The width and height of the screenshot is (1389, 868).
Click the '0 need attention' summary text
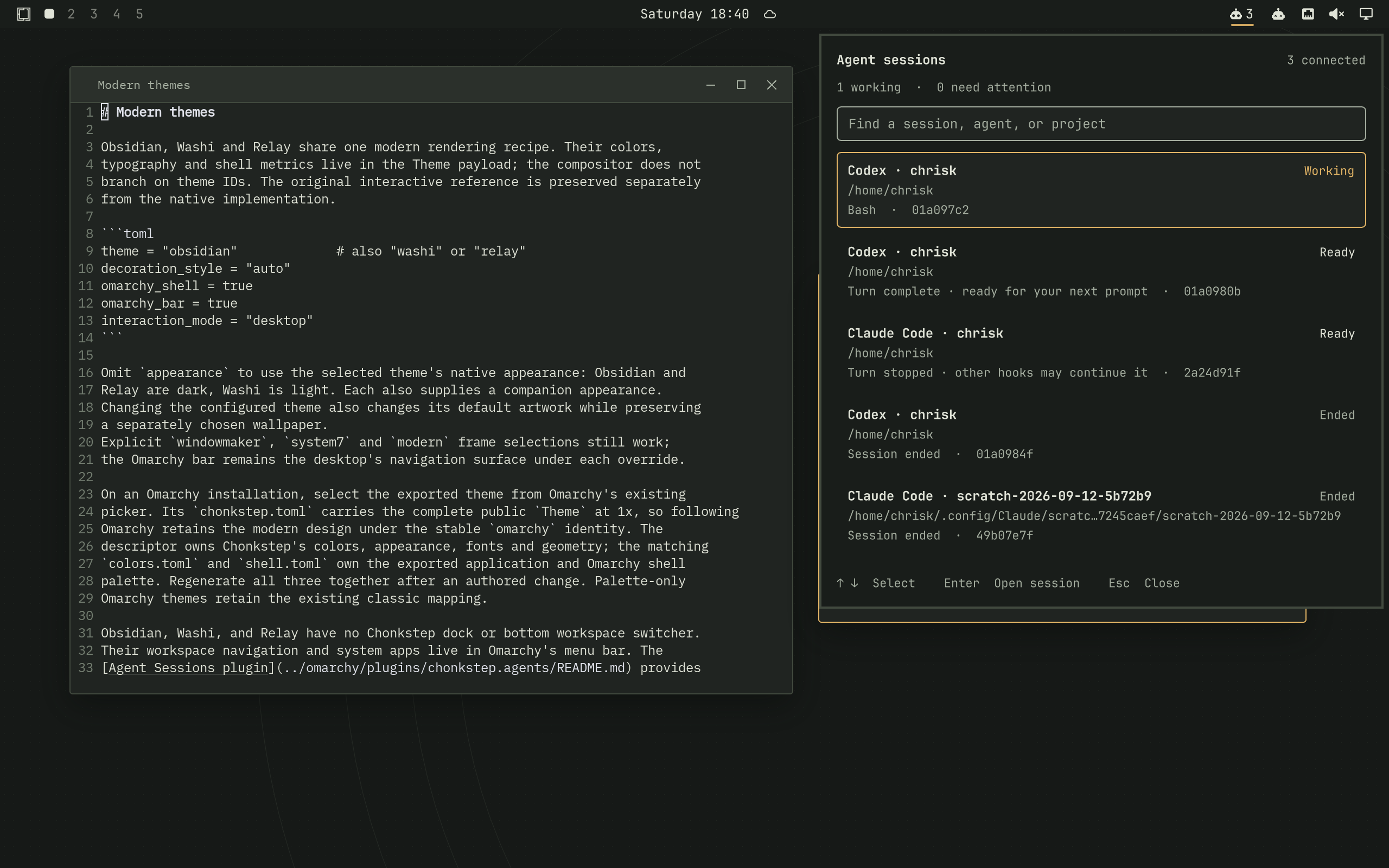[x=993, y=87]
